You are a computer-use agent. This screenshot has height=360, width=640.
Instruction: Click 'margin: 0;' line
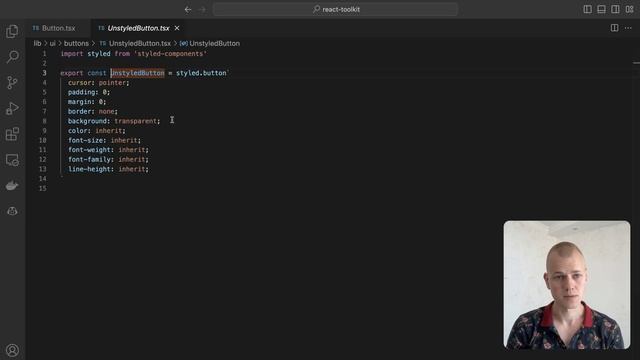pos(87,102)
